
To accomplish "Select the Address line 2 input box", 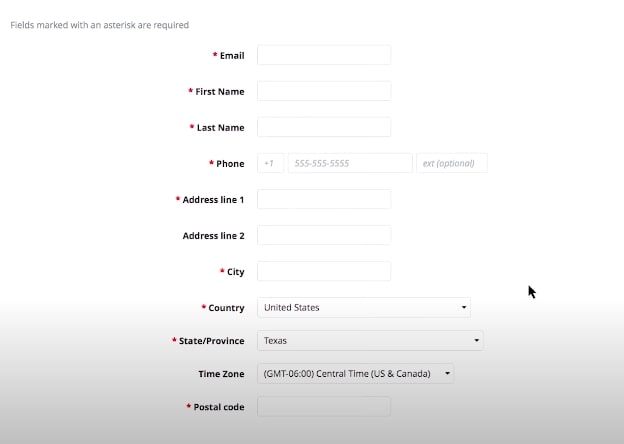I will (323, 235).
